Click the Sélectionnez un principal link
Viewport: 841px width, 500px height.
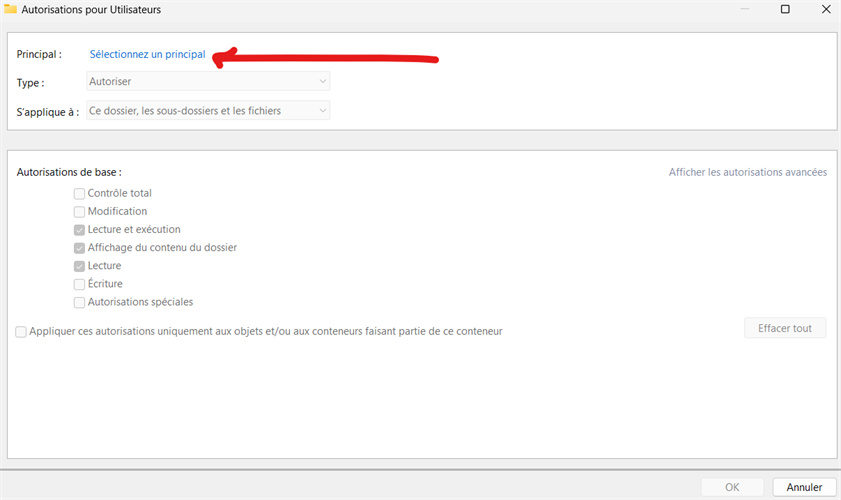tap(147, 54)
